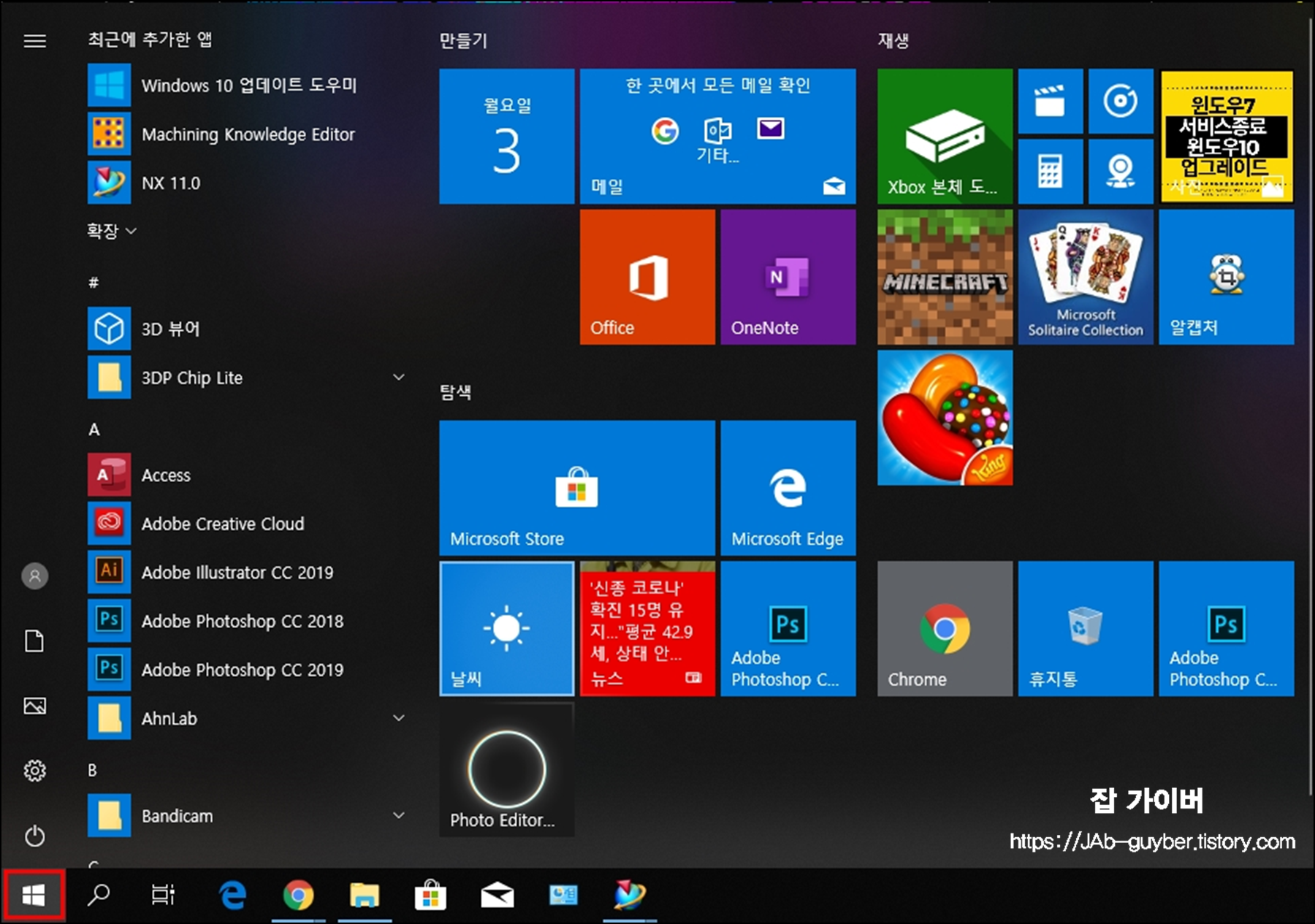
Task: Open the Office tile
Action: [647, 277]
